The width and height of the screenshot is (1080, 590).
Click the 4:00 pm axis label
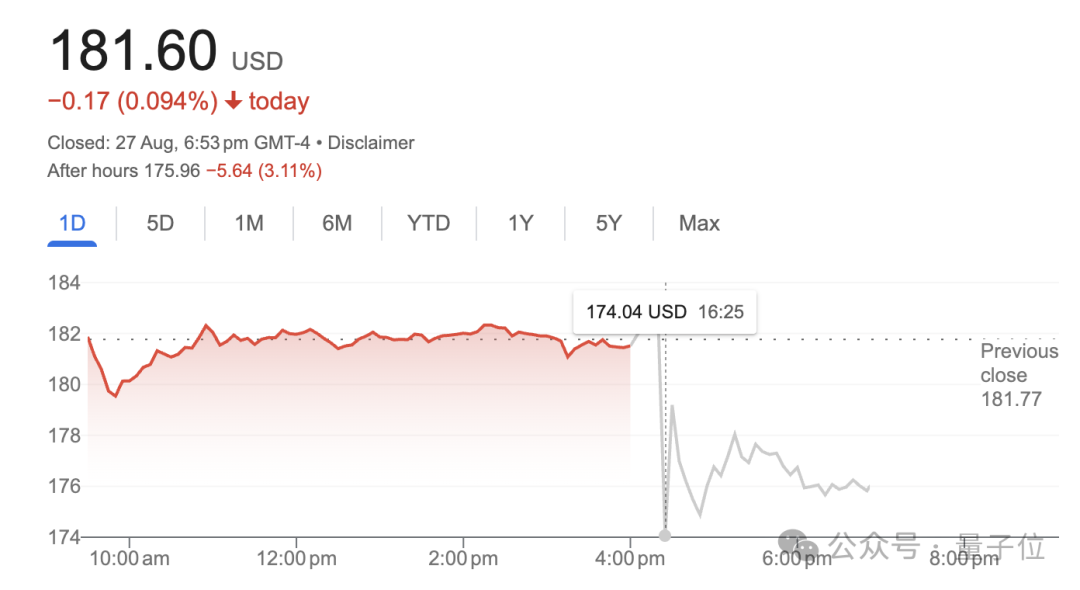click(630, 558)
